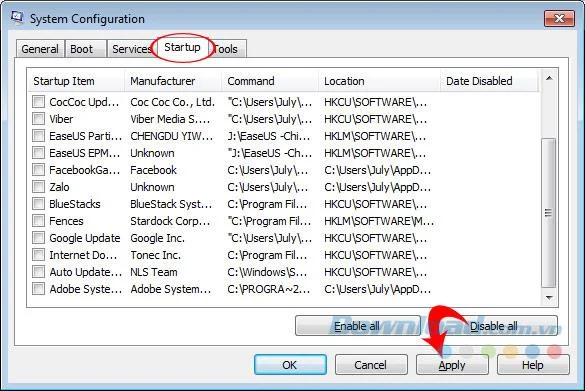Image resolution: width=585 pixels, height=391 pixels.
Task: Enable the EaseUS Parti... startup checkbox
Action: pos(38,136)
